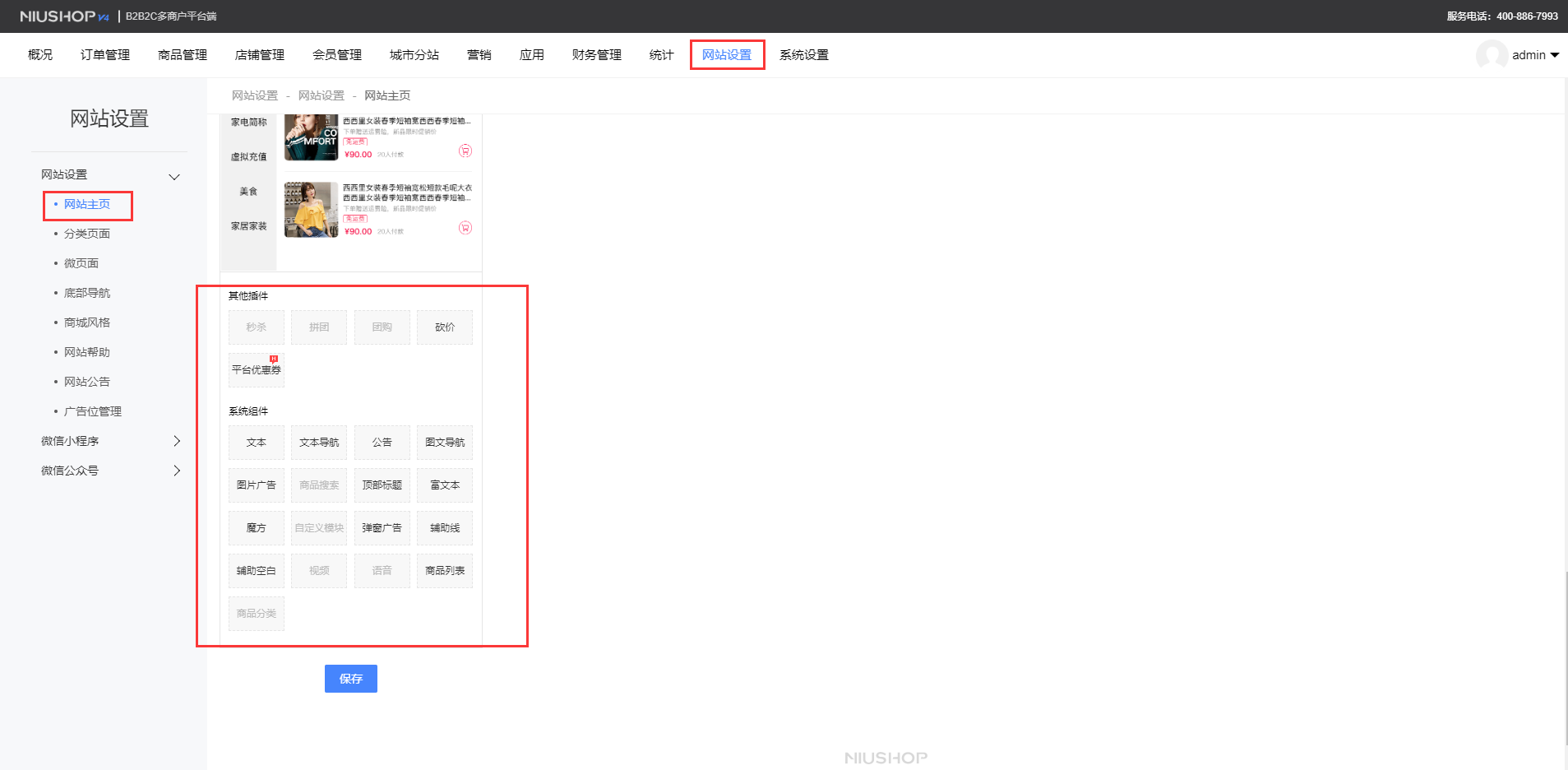Add the 图文导航 component

[x=445, y=443]
